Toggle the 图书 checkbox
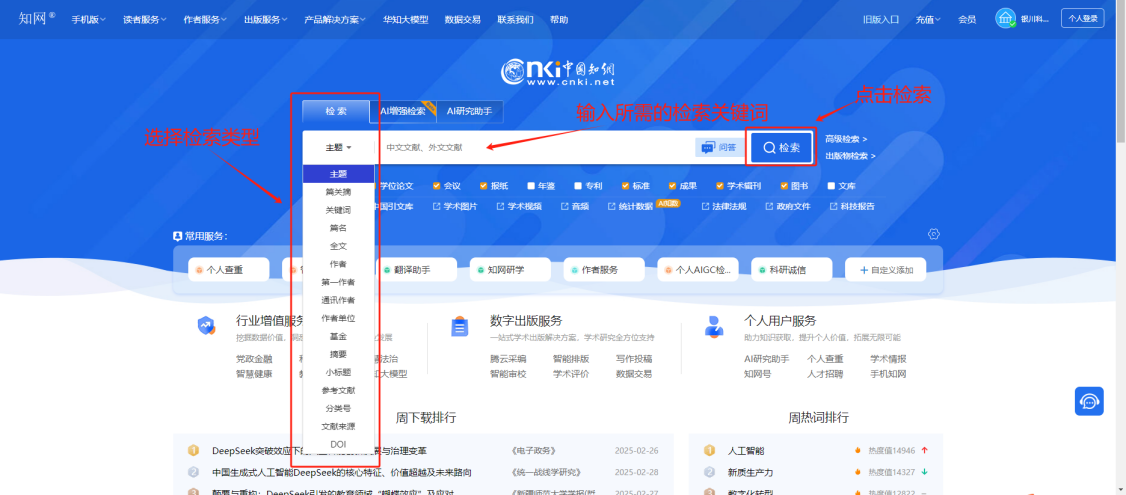This screenshot has height=495, width=1126. pyautogui.click(x=785, y=186)
